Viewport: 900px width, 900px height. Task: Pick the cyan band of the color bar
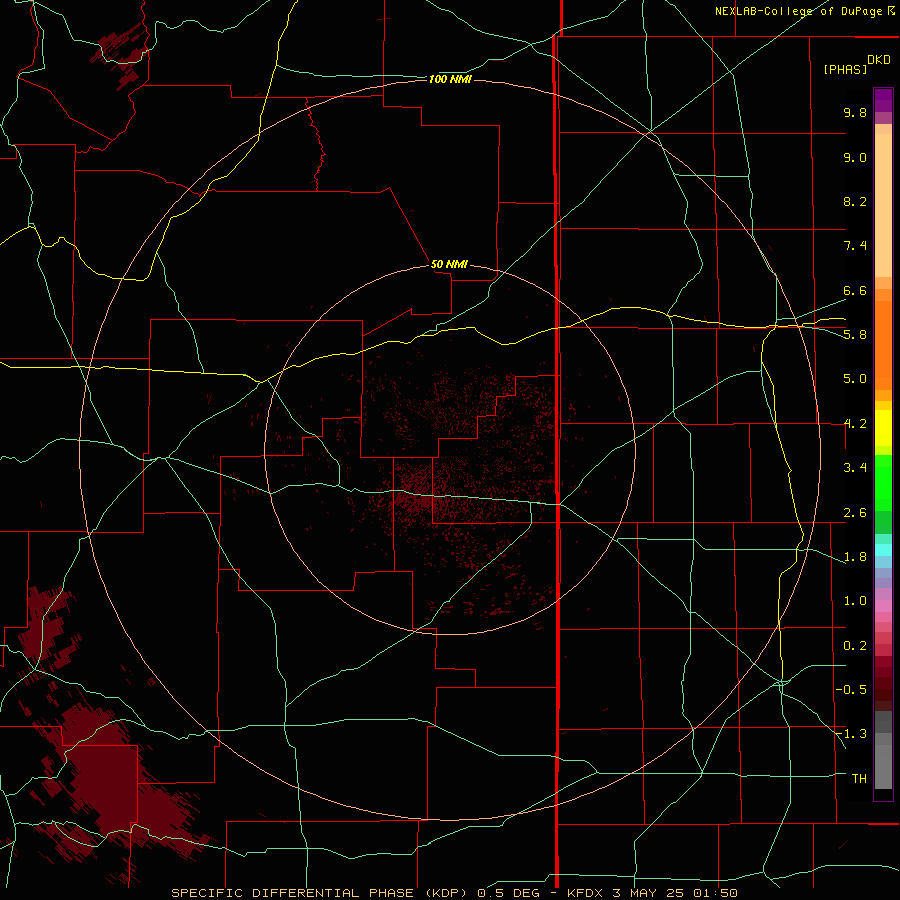[883, 550]
